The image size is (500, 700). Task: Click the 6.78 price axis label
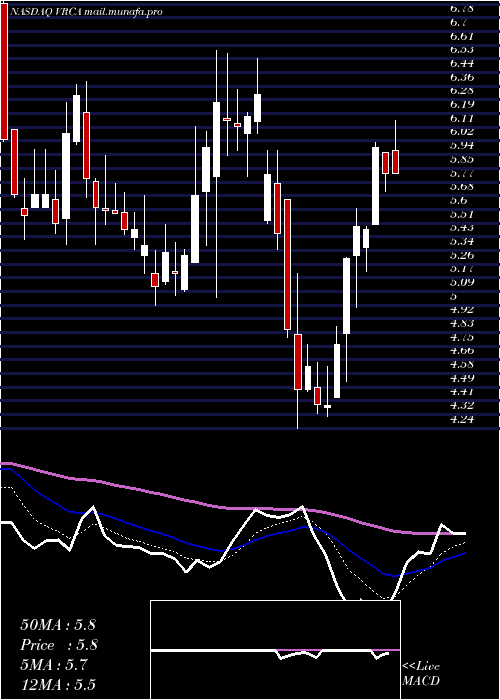pos(462,8)
